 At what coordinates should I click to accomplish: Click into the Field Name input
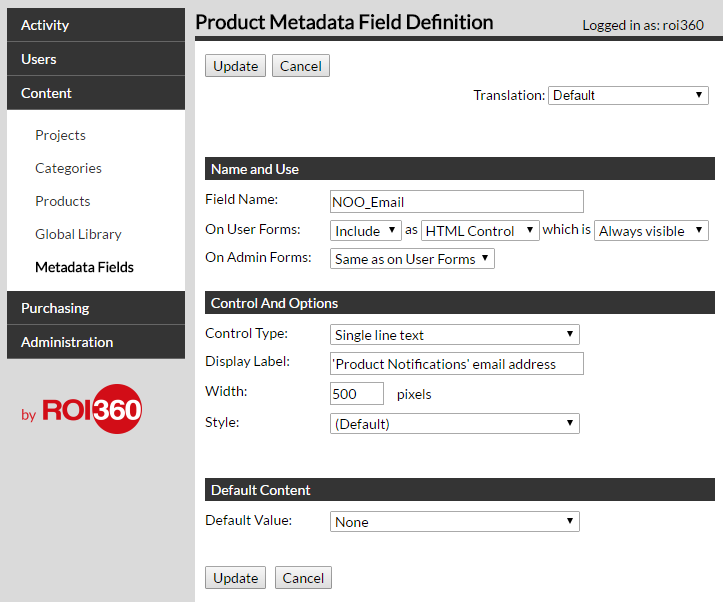tap(456, 202)
